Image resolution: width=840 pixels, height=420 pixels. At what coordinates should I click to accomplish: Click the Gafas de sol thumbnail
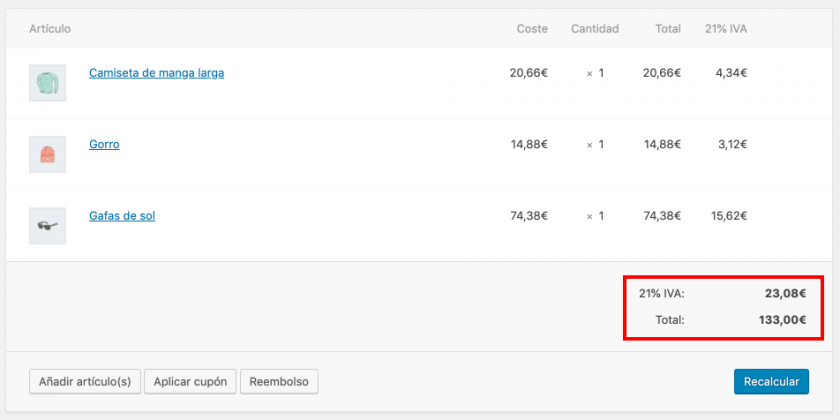pos(47,225)
